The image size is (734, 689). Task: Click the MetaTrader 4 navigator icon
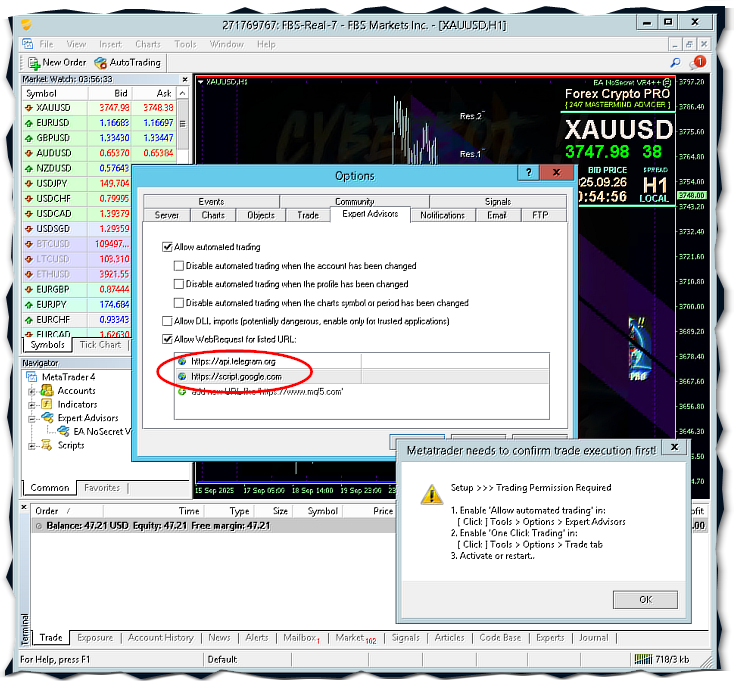(32, 377)
